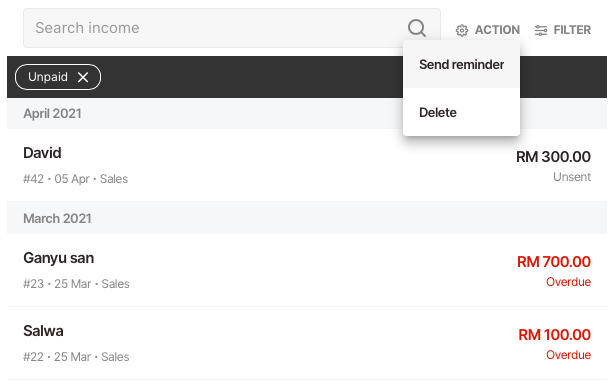The width and height of the screenshot is (615, 388).
Task: Click the sliders icon beside FILTER
Action: [541, 30]
